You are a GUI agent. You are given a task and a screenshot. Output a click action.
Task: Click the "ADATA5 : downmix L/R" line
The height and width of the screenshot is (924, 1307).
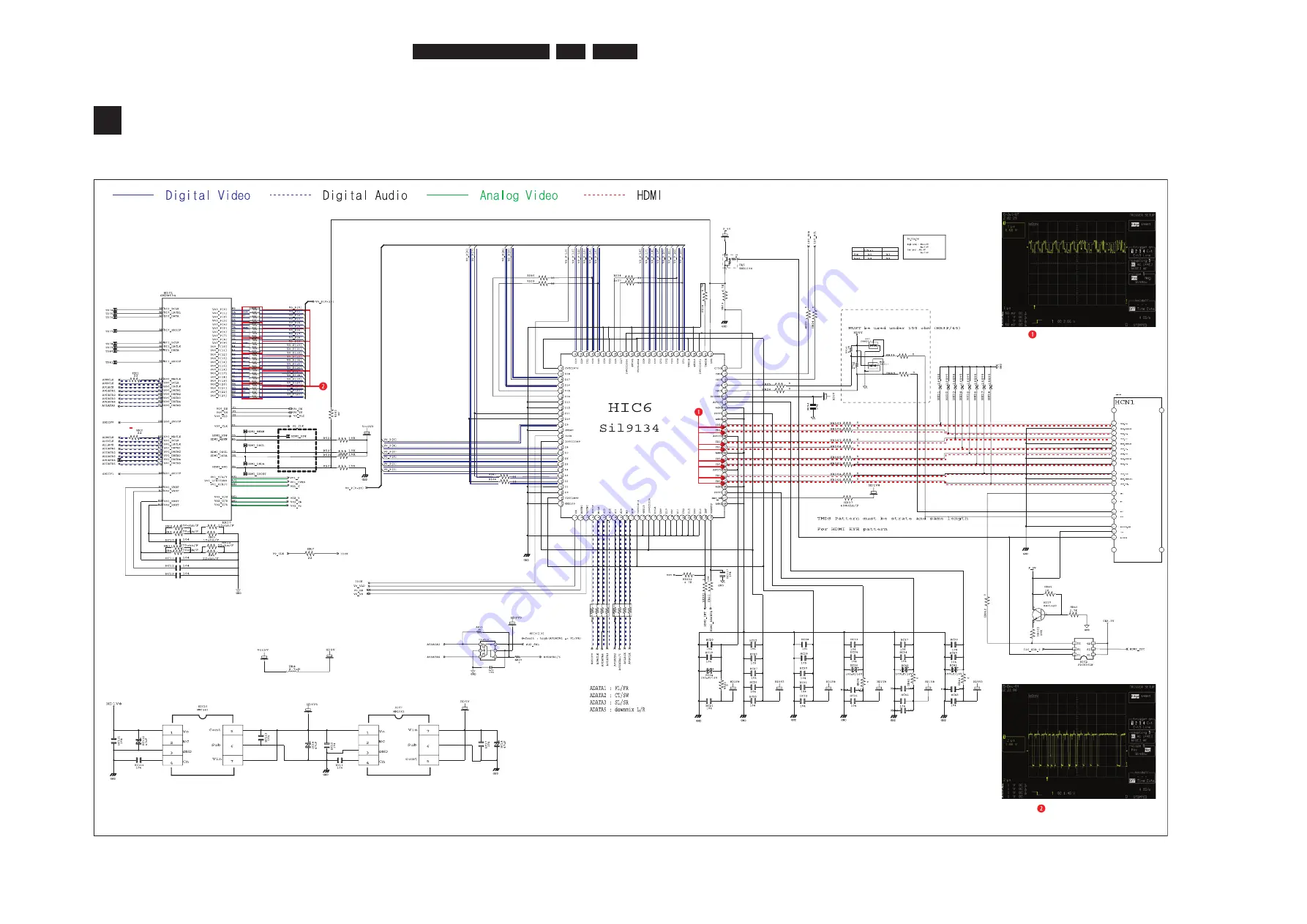coord(617,710)
